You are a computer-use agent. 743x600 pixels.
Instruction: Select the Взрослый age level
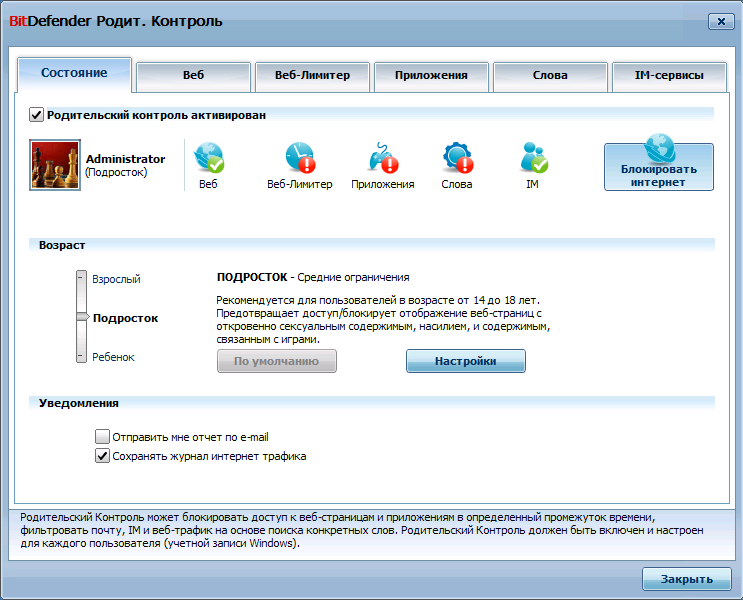(x=116, y=279)
